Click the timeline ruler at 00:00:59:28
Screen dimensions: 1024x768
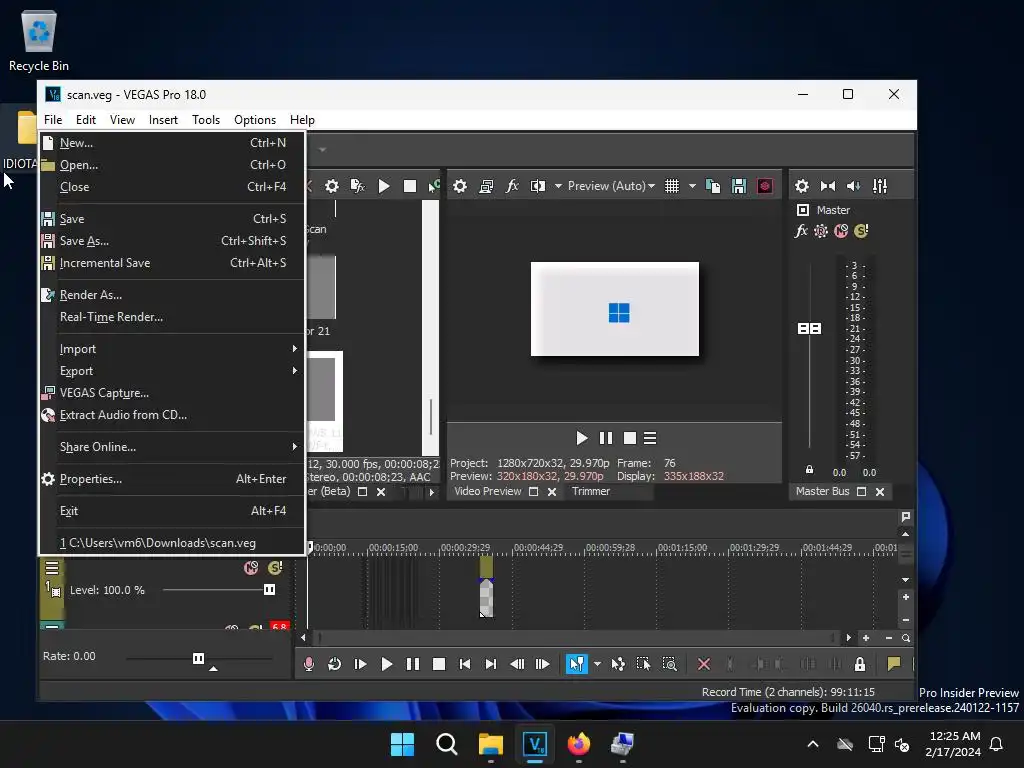[x=610, y=547]
